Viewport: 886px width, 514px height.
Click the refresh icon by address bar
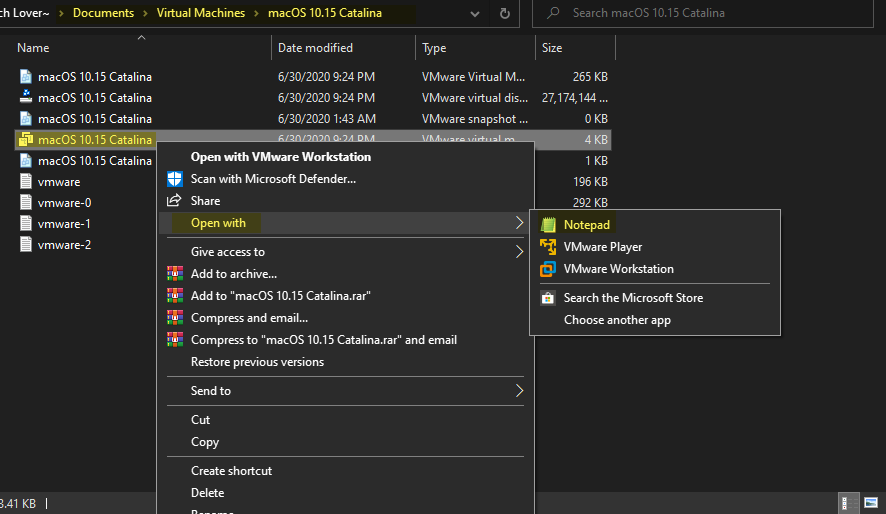click(x=505, y=13)
